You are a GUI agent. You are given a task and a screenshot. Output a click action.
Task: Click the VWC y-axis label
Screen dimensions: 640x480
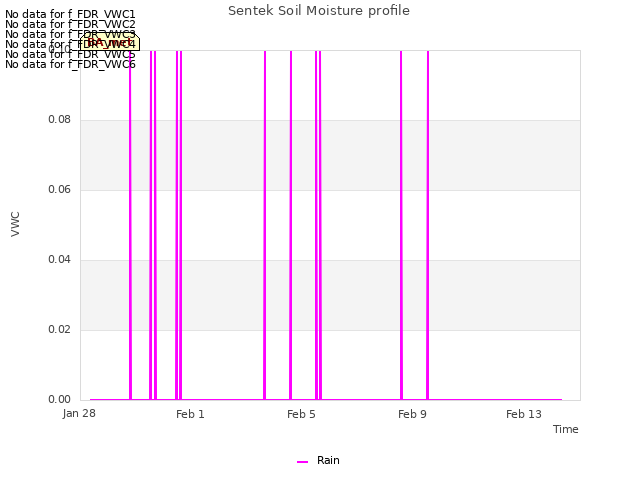point(15,224)
